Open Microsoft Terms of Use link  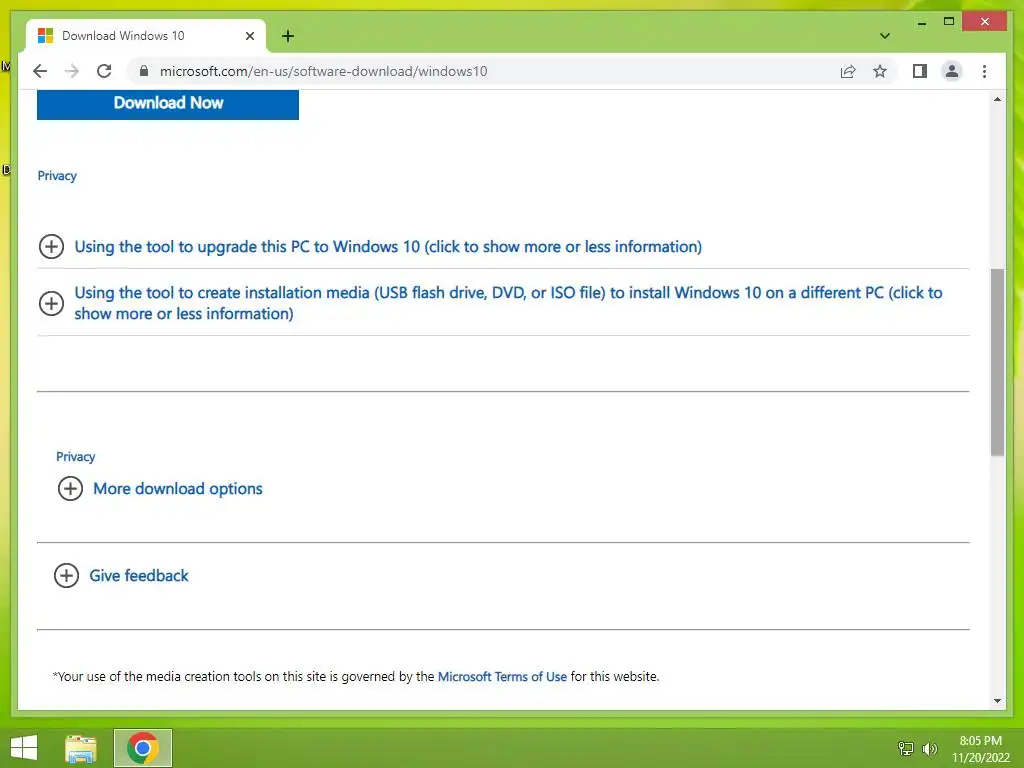point(502,677)
